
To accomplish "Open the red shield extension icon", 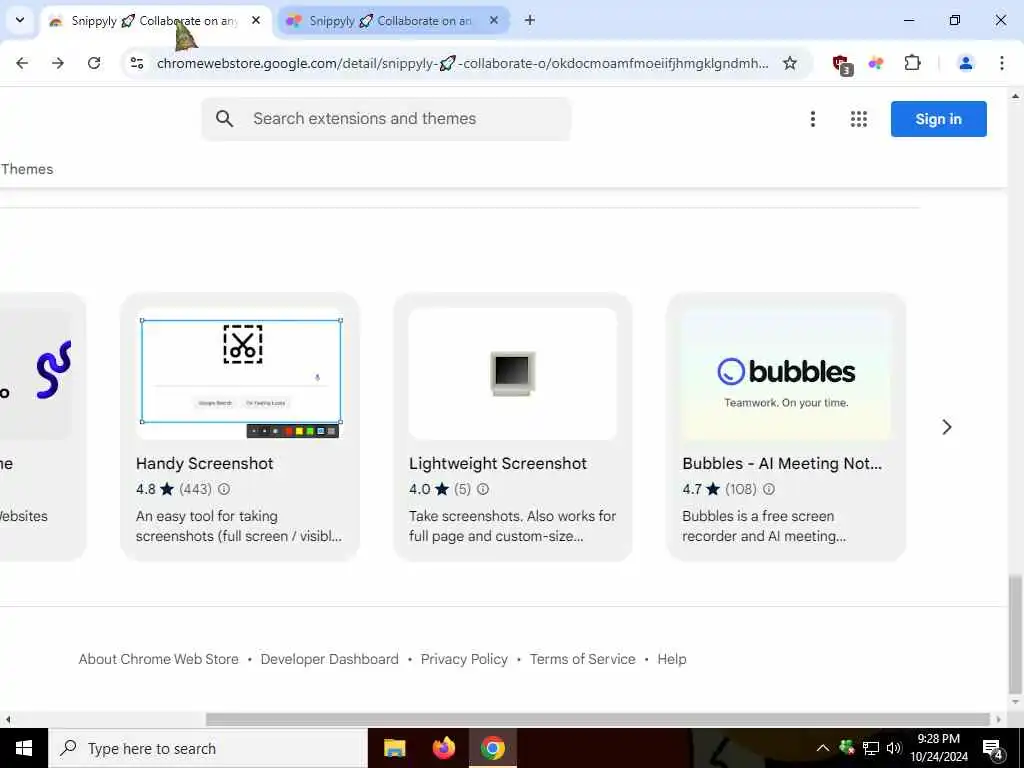I will (842, 64).
